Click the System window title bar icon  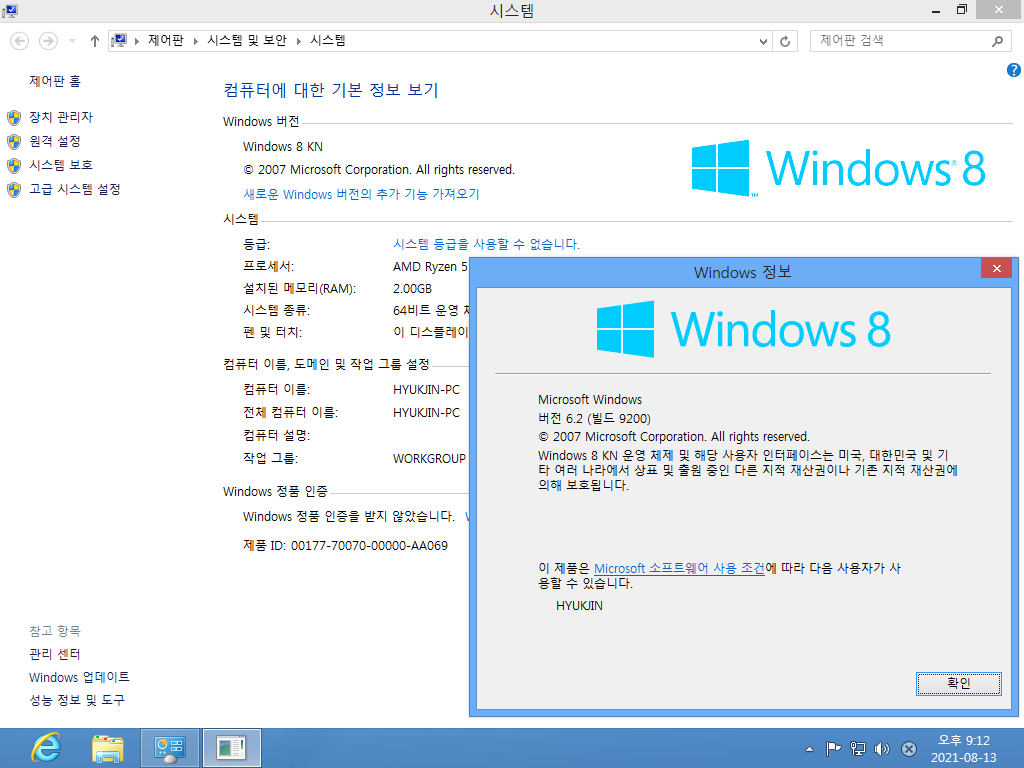click(x=10, y=10)
